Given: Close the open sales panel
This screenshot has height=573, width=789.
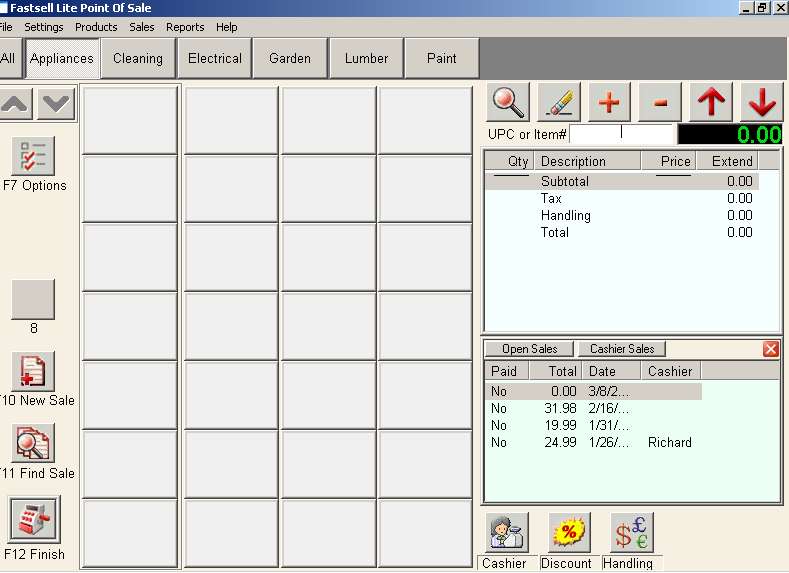Looking at the screenshot, I should click(x=771, y=349).
